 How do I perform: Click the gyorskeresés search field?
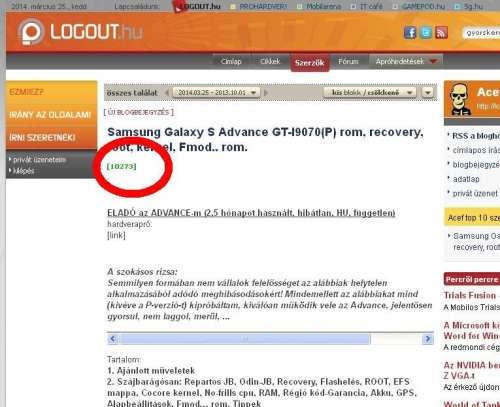click(x=481, y=33)
